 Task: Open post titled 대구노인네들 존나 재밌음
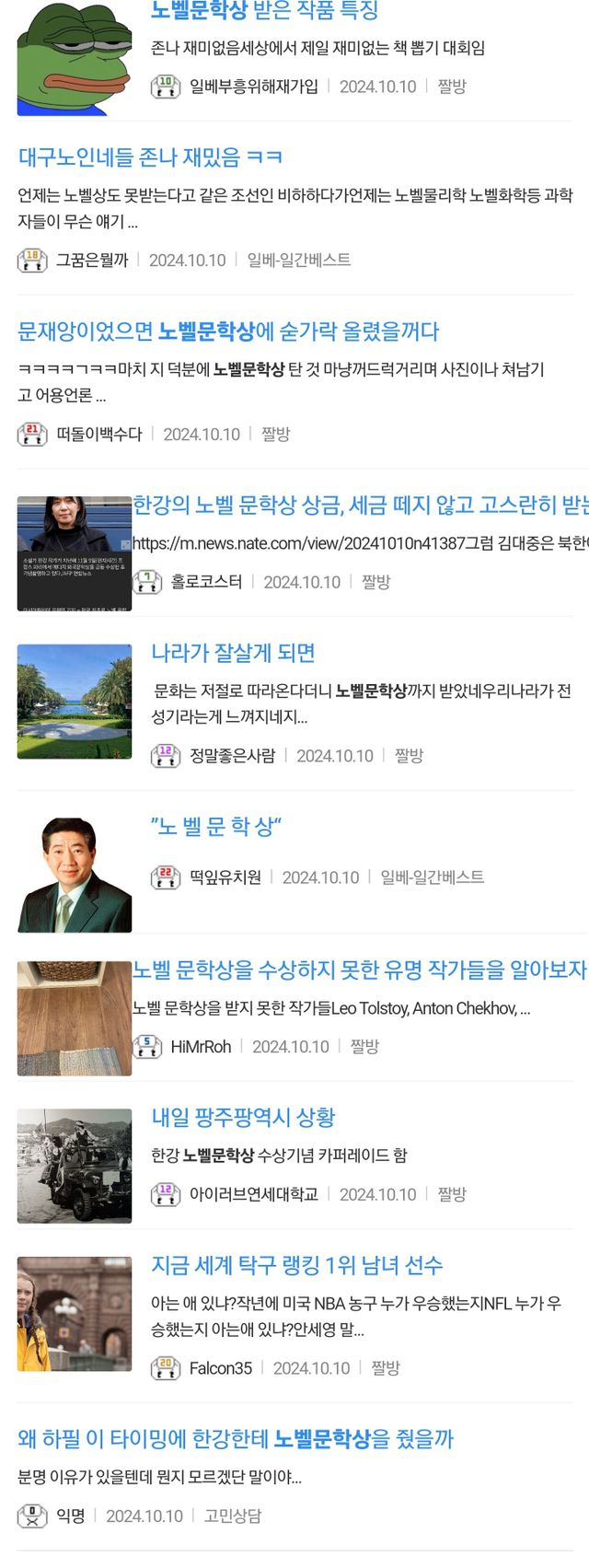tap(150, 157)
